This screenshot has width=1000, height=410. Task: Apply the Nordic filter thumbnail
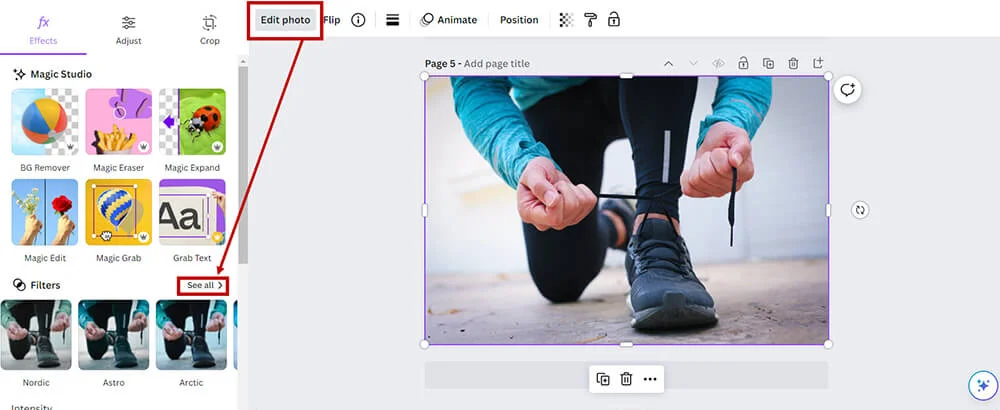(x=36, y=335)
